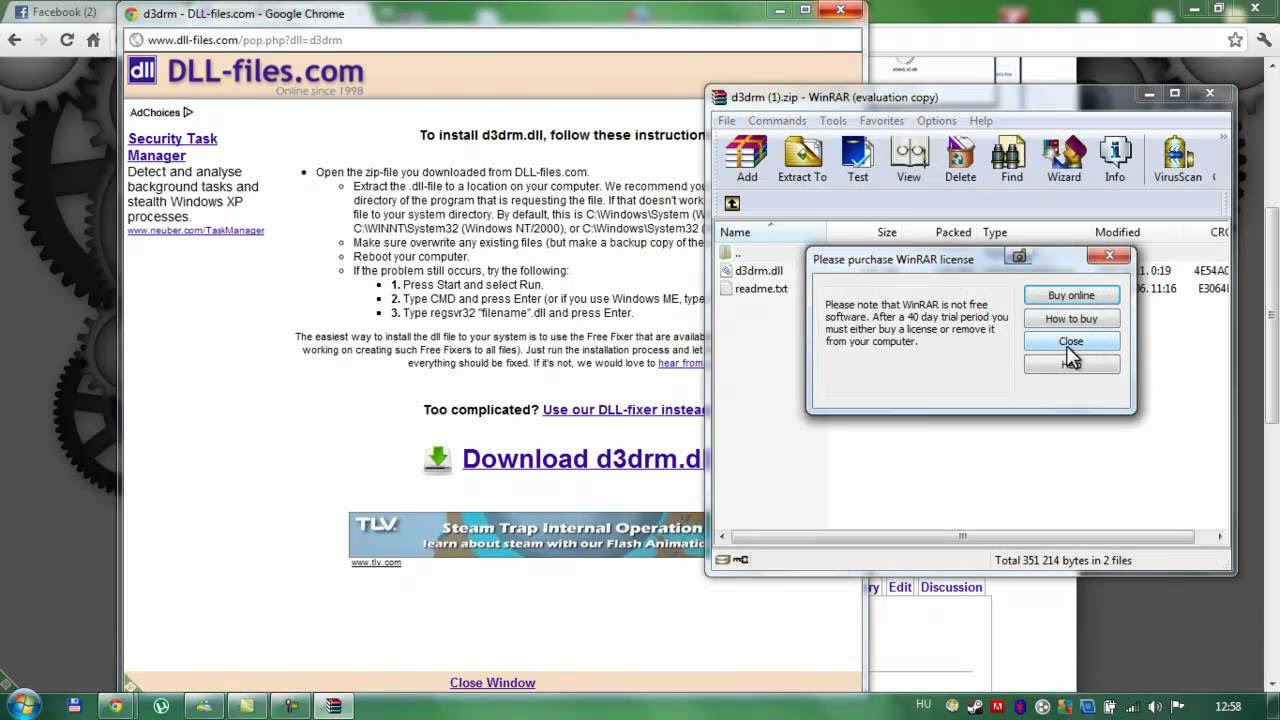1280x720 pixels.
Task: Open Find tool with binoculars icon
Action: coord(1012,159)
